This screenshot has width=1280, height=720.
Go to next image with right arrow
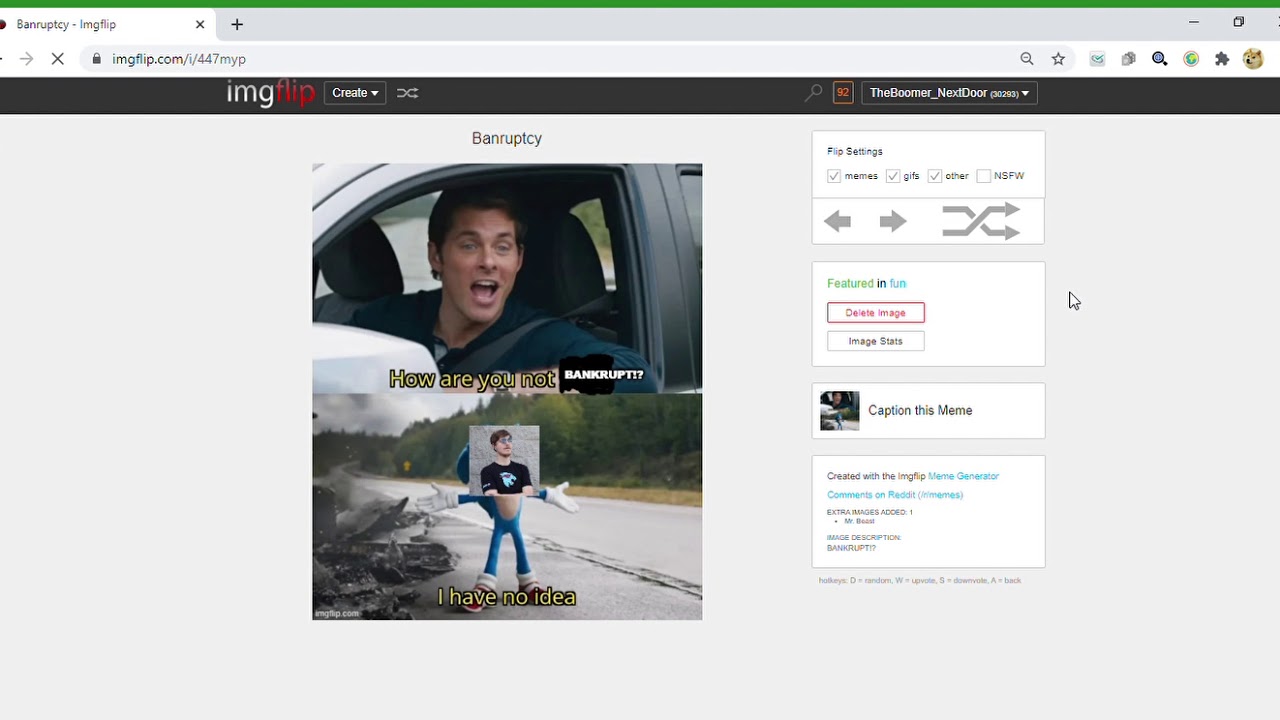point(893,221)
